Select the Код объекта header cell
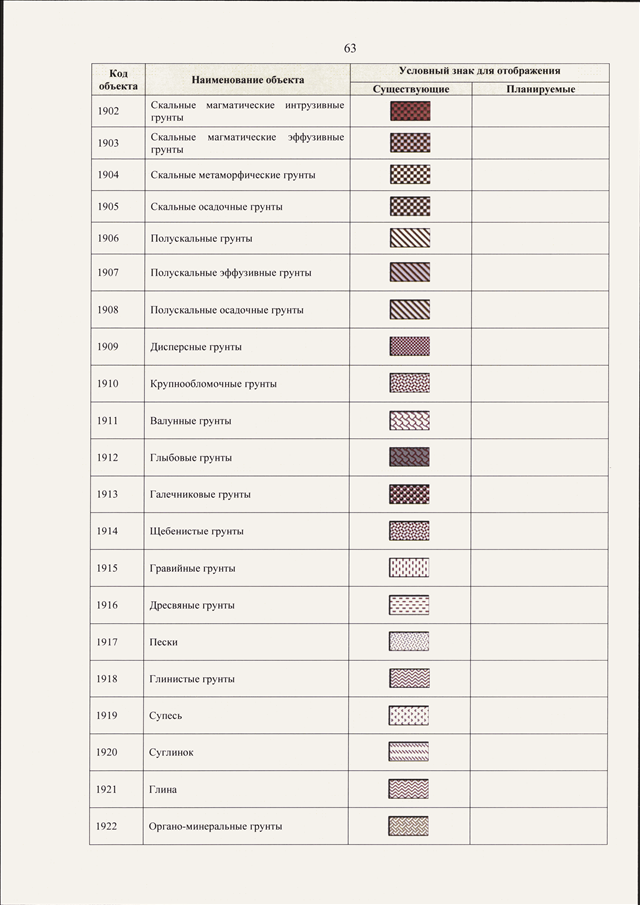 118,80
